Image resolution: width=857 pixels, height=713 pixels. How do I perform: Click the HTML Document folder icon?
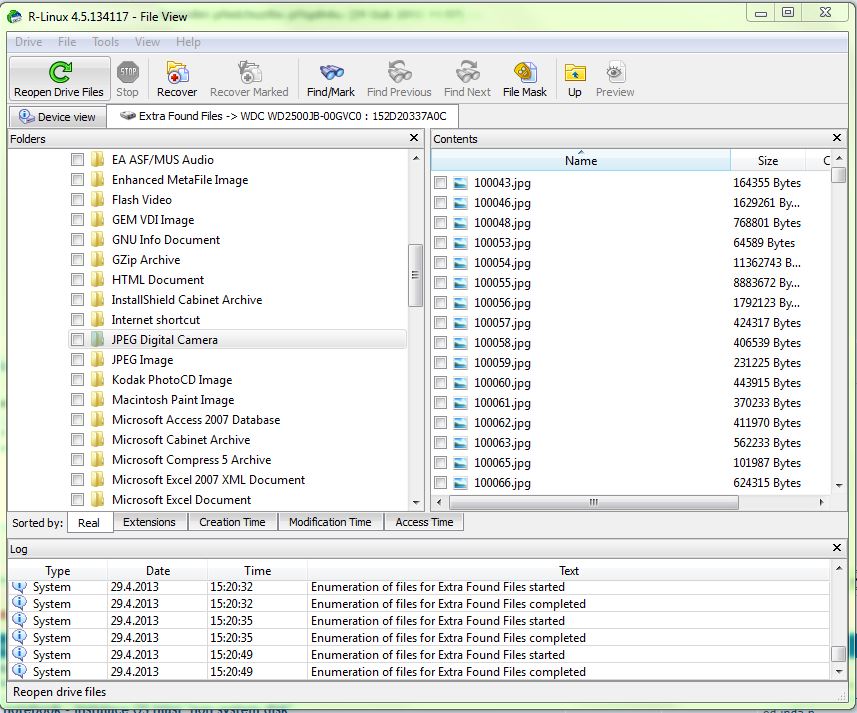coord(97,280)
